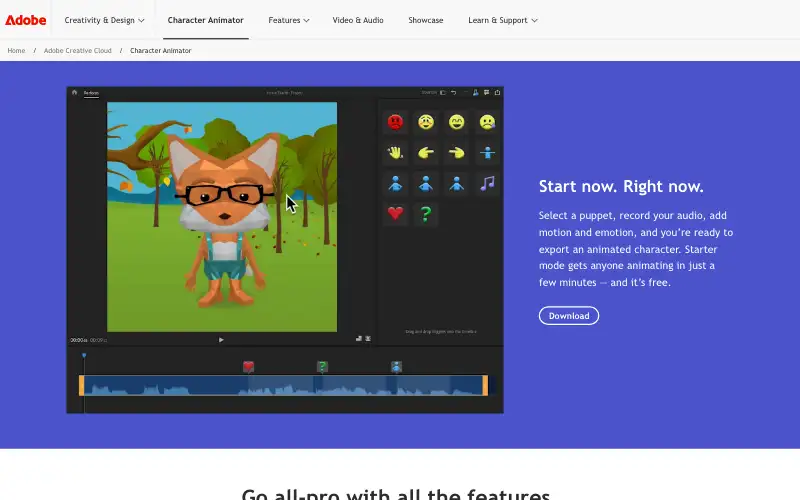Go to Video & Audio page
The width and height of the screenshot is (800, 500).
358,20
